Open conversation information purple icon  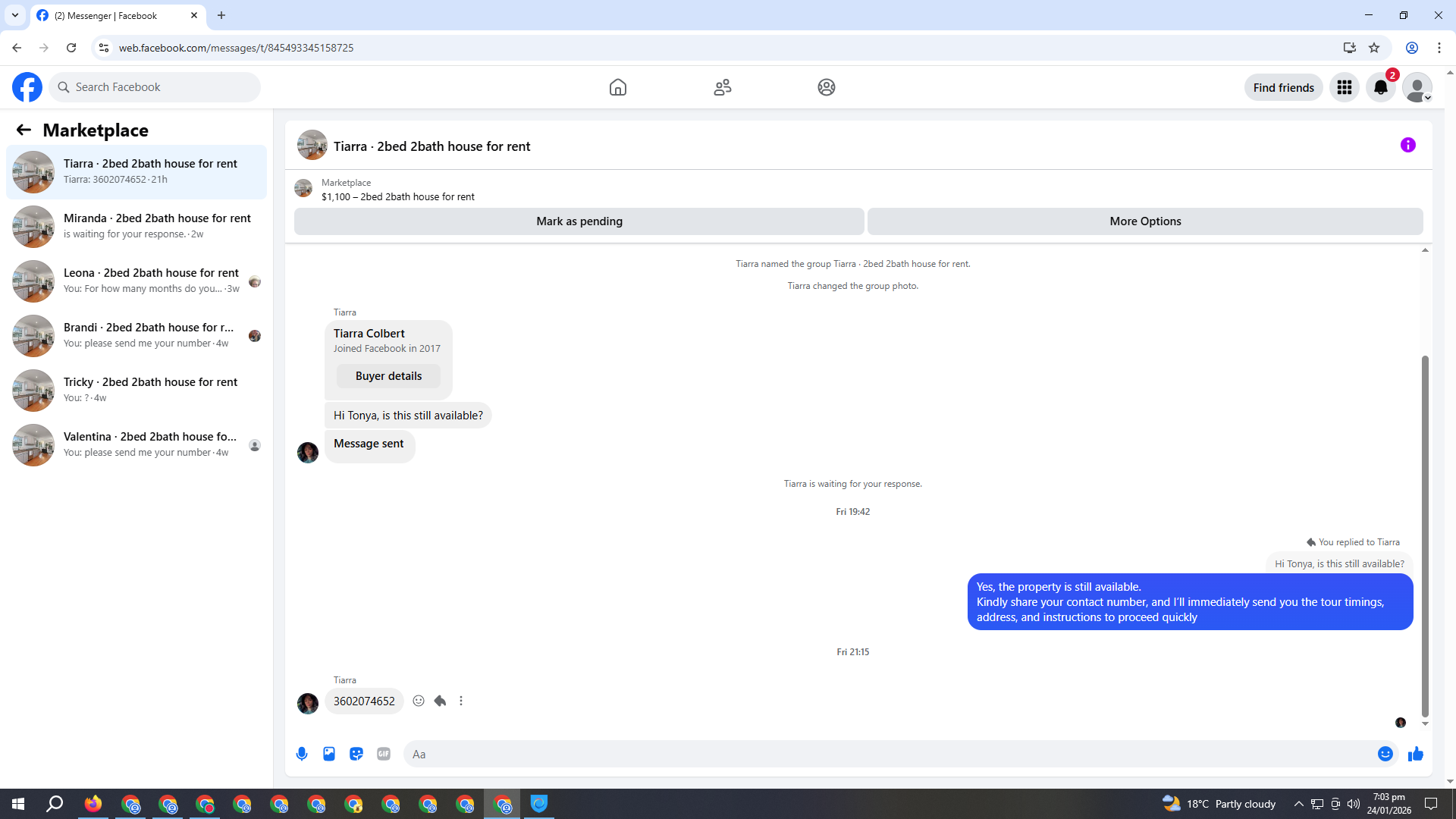coord(1407,145)
